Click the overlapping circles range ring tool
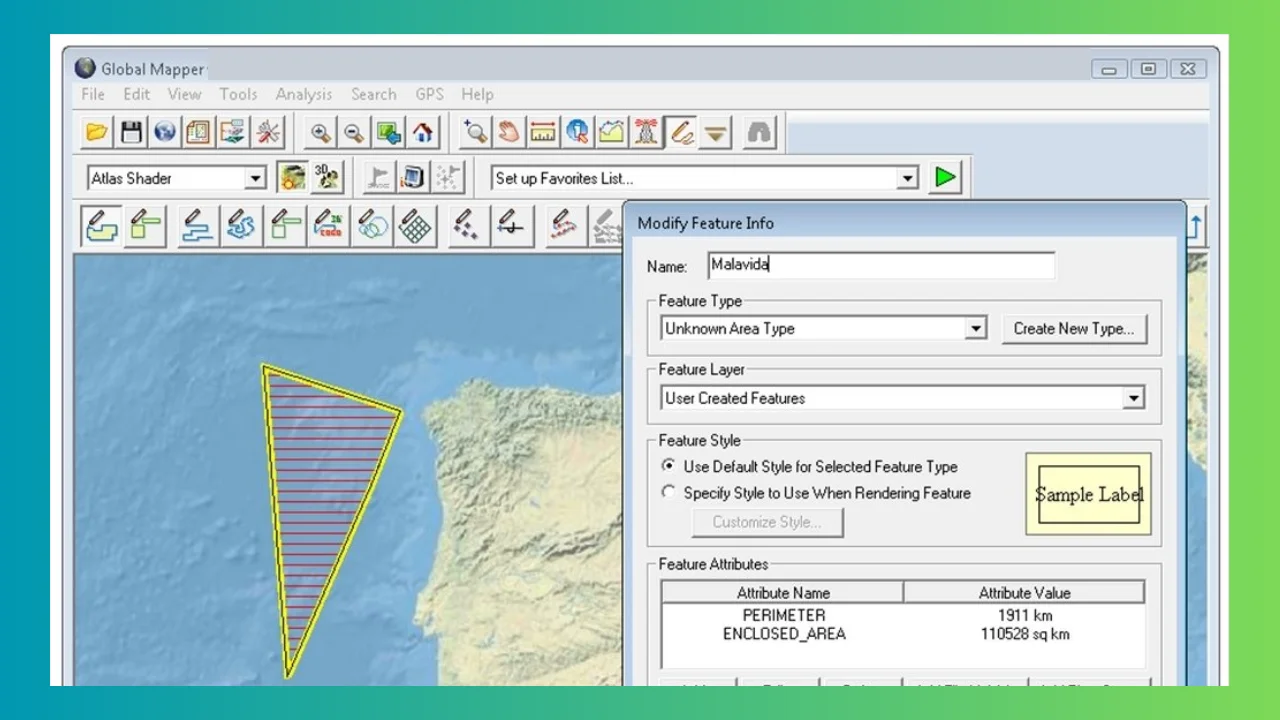1280x720 pixels. (372, 225)
